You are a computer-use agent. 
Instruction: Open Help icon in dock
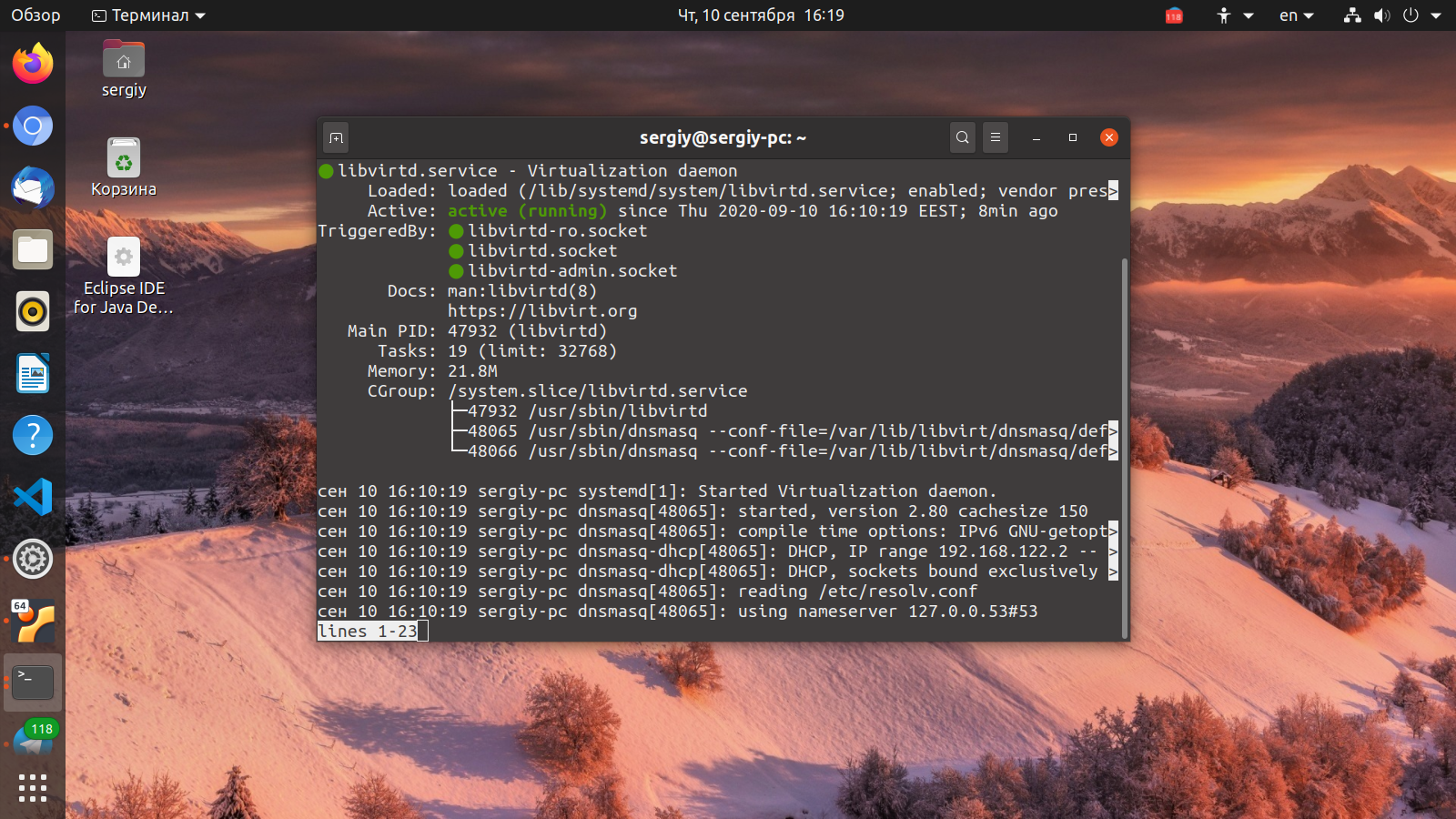tap(33, 435)
